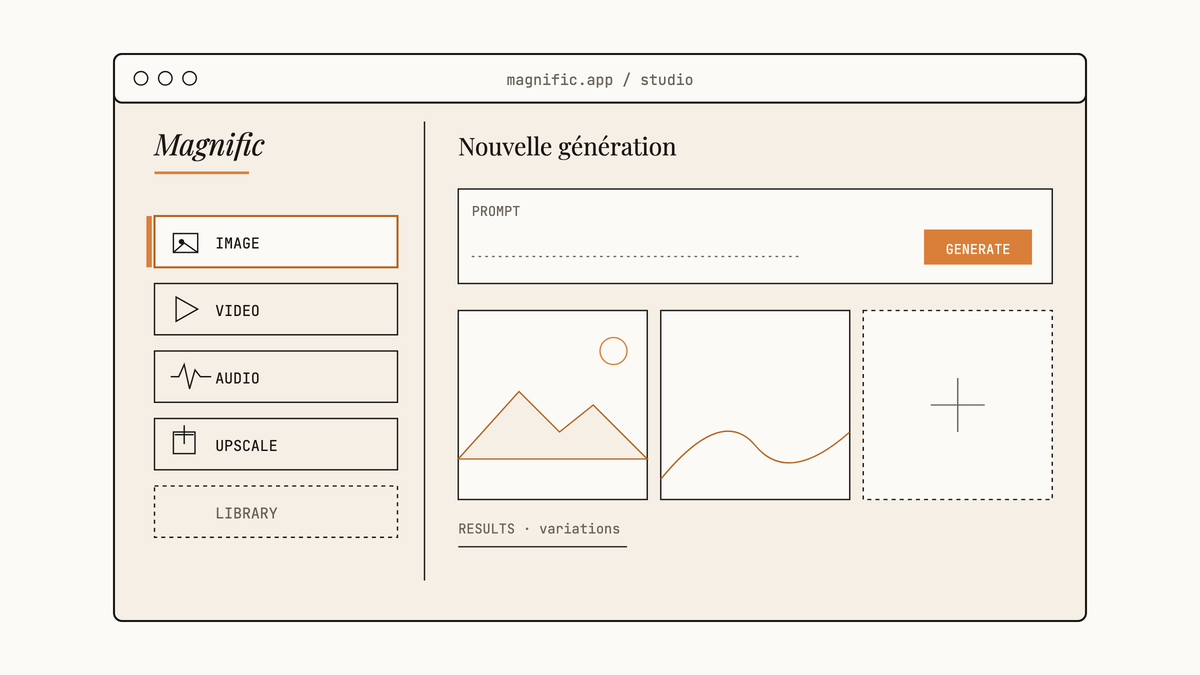1200x675 pixels.
Task: Click the first window control circle
Action: [x=141, y=78]
